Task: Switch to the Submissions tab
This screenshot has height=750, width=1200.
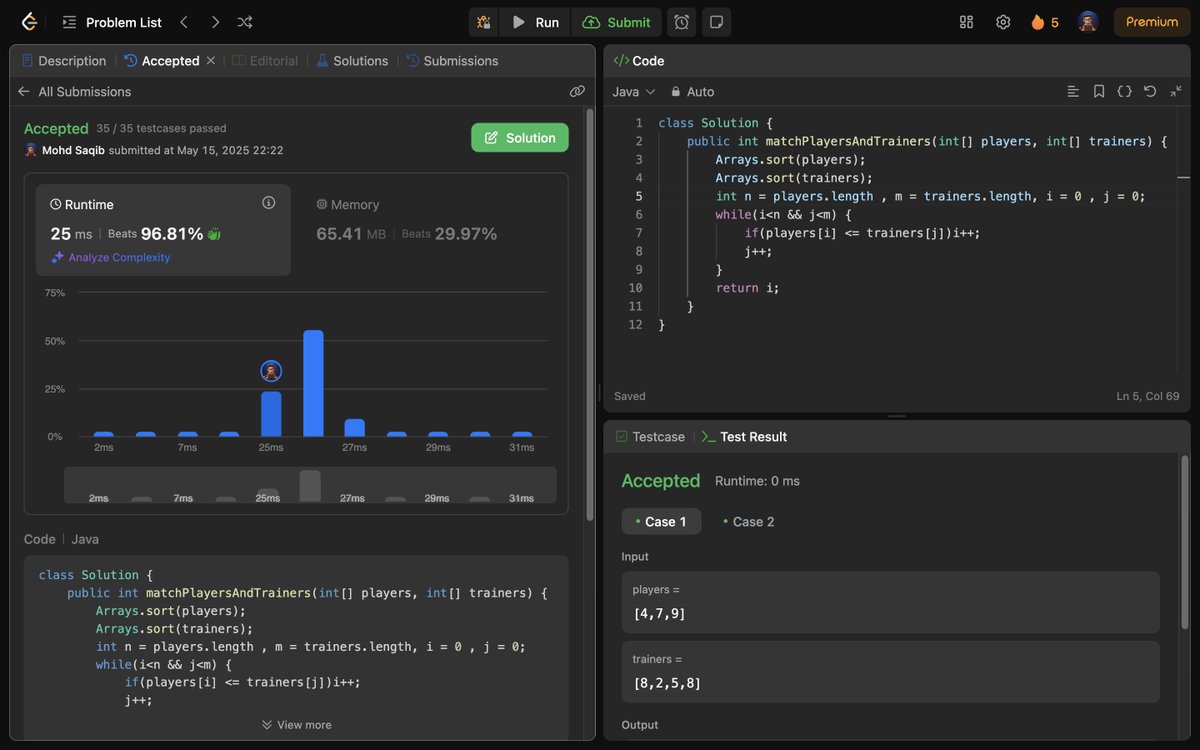Action: (x=452, y=61)
